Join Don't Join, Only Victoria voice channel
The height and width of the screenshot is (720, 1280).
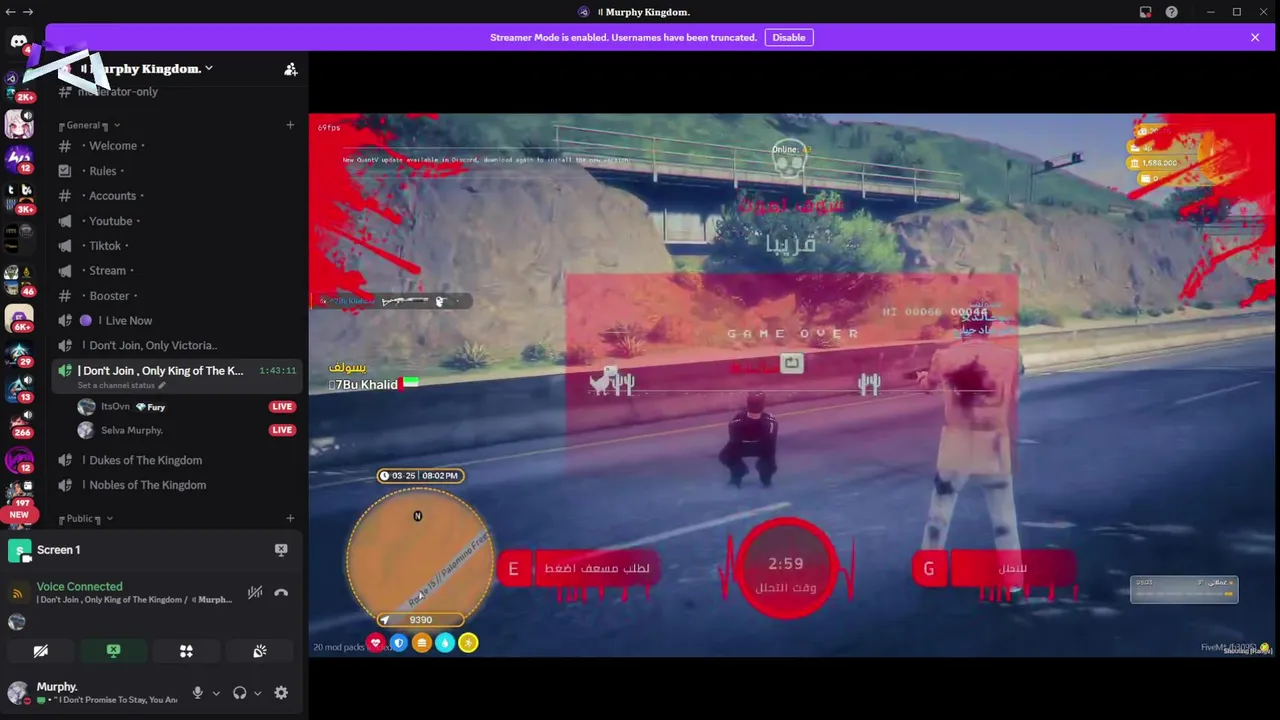coord(176,346)
